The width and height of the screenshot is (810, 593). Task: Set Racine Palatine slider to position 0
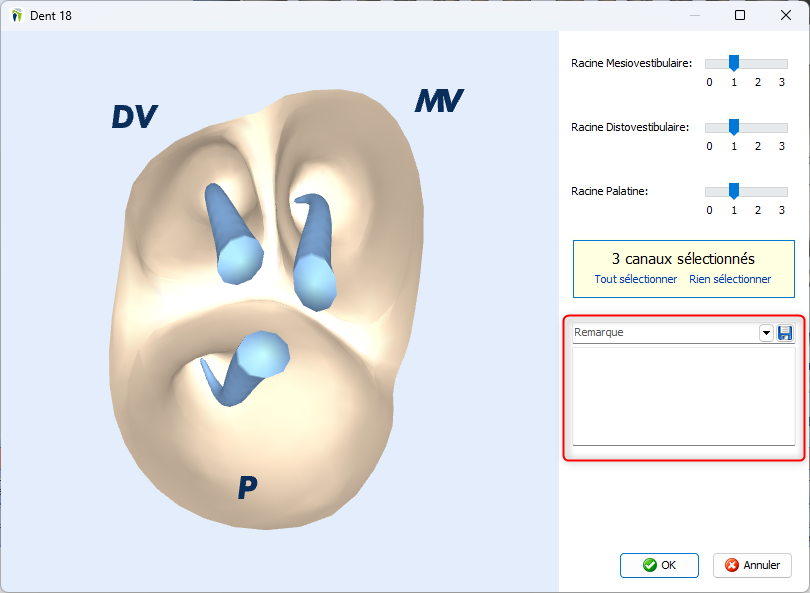(x=710, y=191)
